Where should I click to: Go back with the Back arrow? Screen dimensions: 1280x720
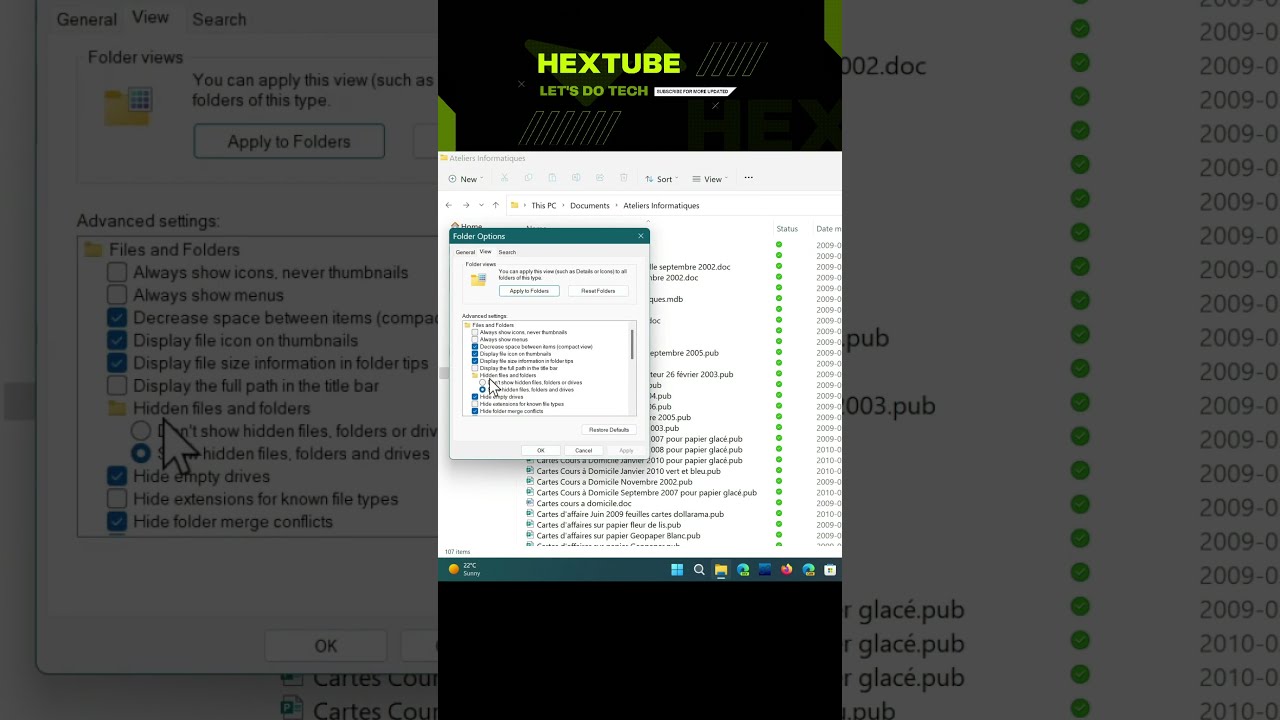point(448,205)
